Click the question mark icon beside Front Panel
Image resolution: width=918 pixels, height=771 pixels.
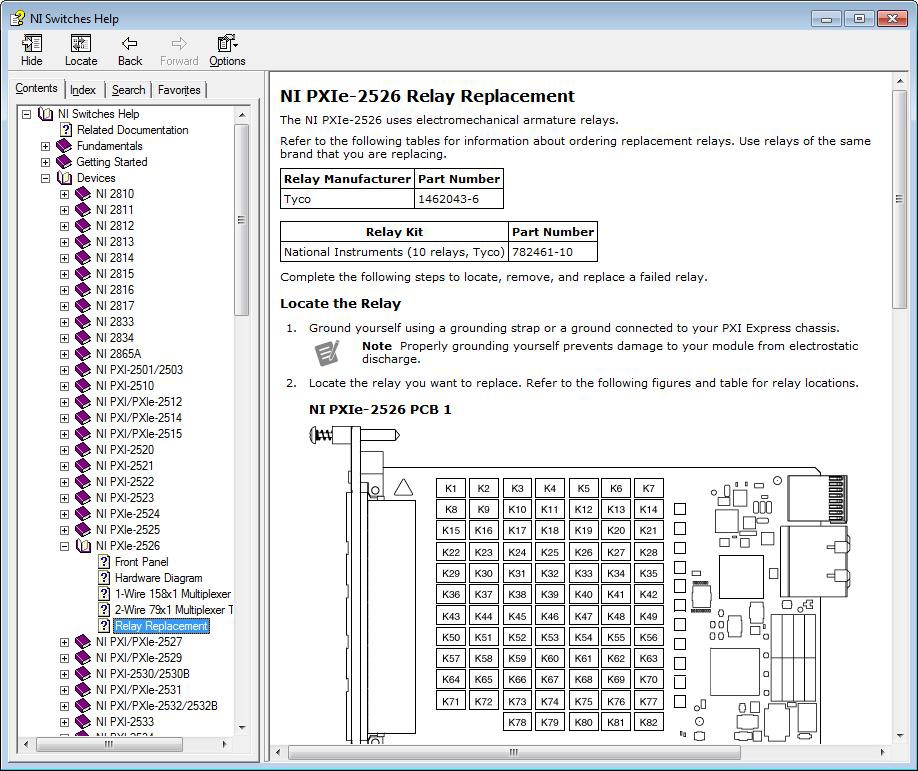coord(103,561)
